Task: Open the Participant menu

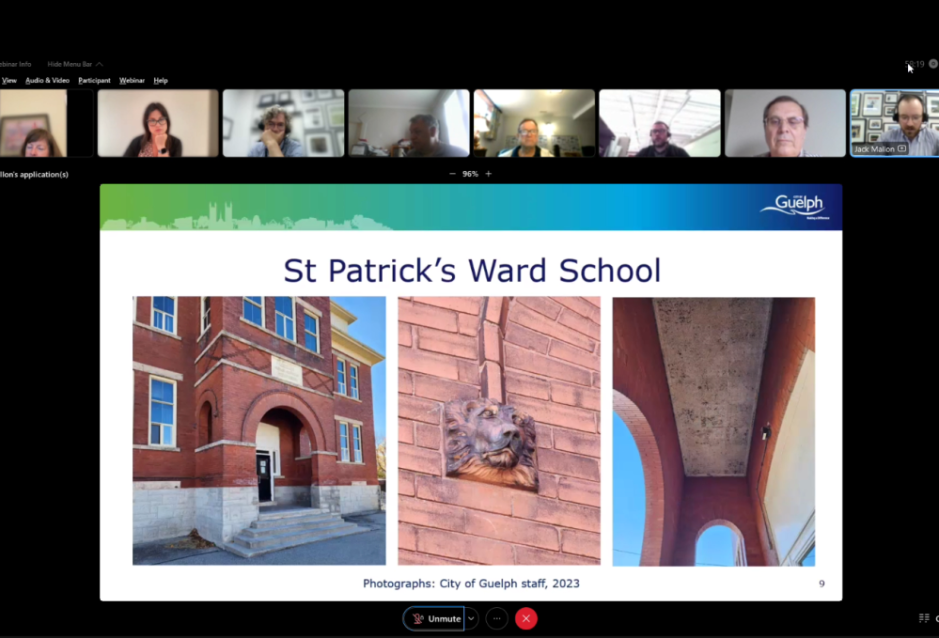Action: [94, 80]
